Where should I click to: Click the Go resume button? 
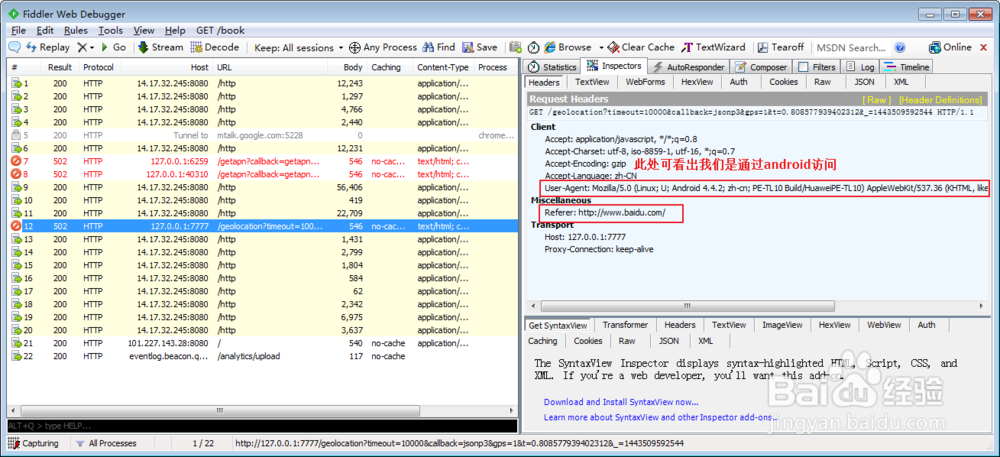114,47
